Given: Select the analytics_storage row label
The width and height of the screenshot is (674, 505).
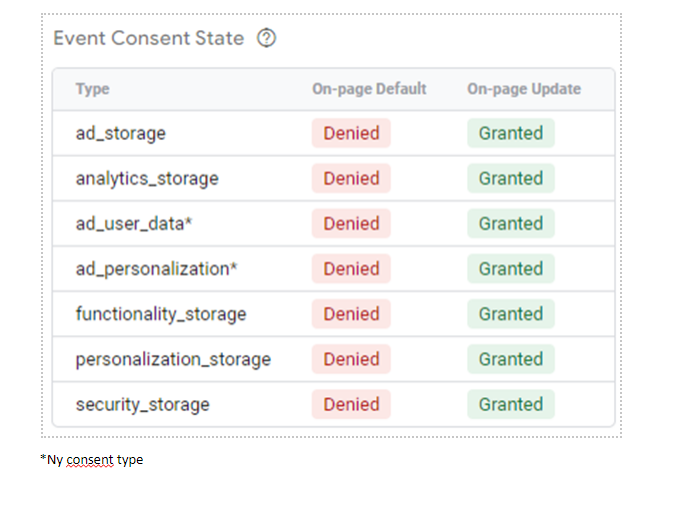Looking at the screenshot, I should click(x=147, y=179).
